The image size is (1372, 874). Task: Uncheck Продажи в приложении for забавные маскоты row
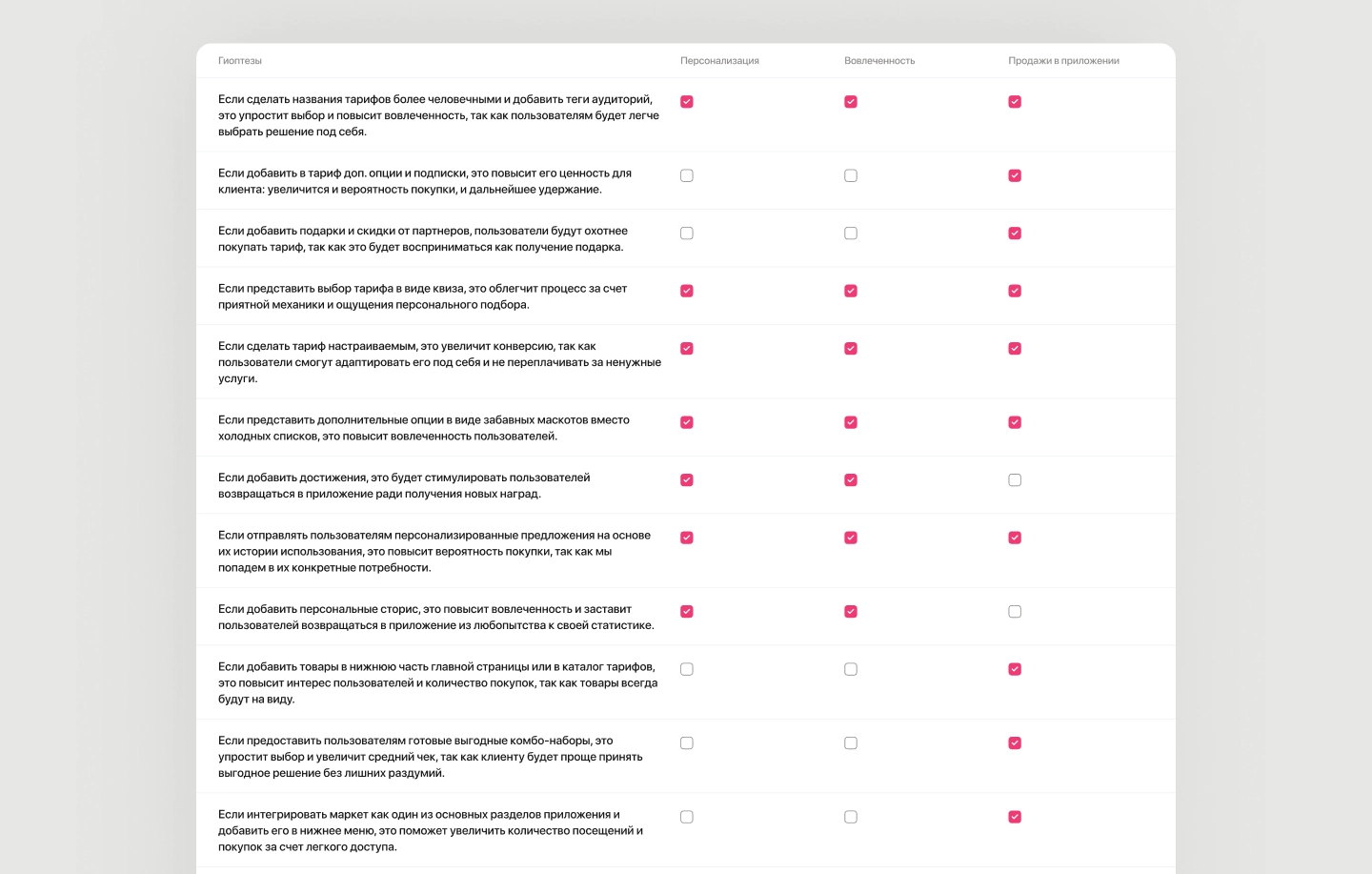pos(1015,422)
